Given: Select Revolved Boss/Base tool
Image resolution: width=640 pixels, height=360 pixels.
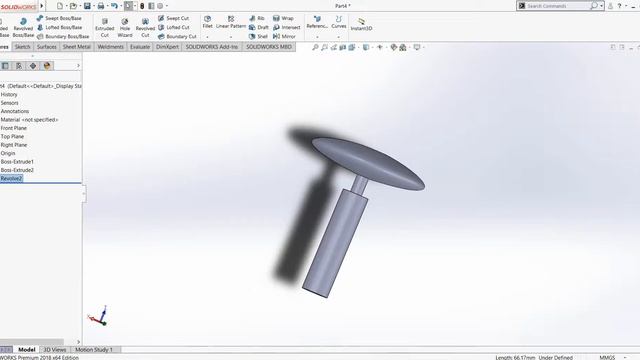Looking at the screenshot, I should [23, 27].
